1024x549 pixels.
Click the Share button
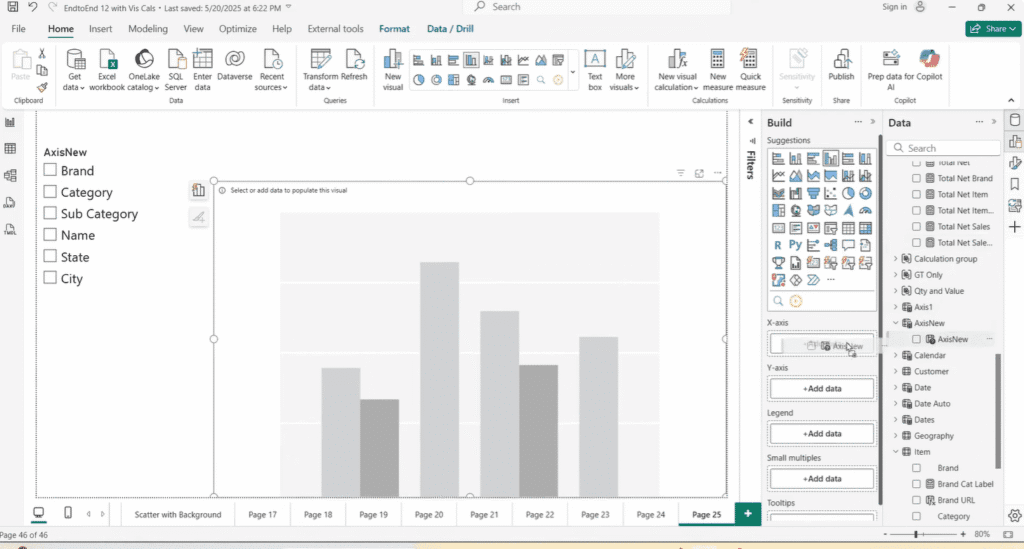tap(993, 29)
